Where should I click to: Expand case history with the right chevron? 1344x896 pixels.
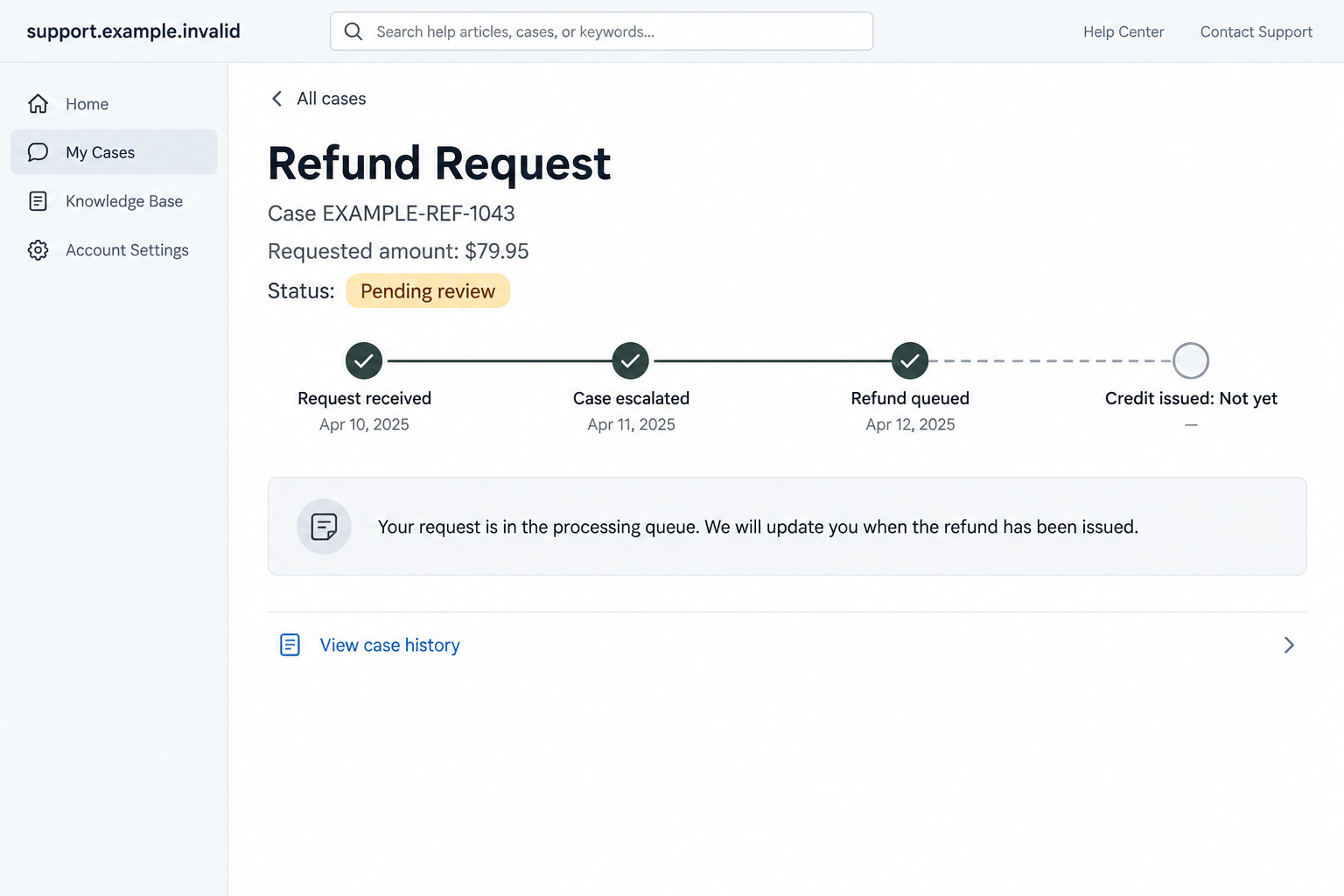click(1289, 645)
